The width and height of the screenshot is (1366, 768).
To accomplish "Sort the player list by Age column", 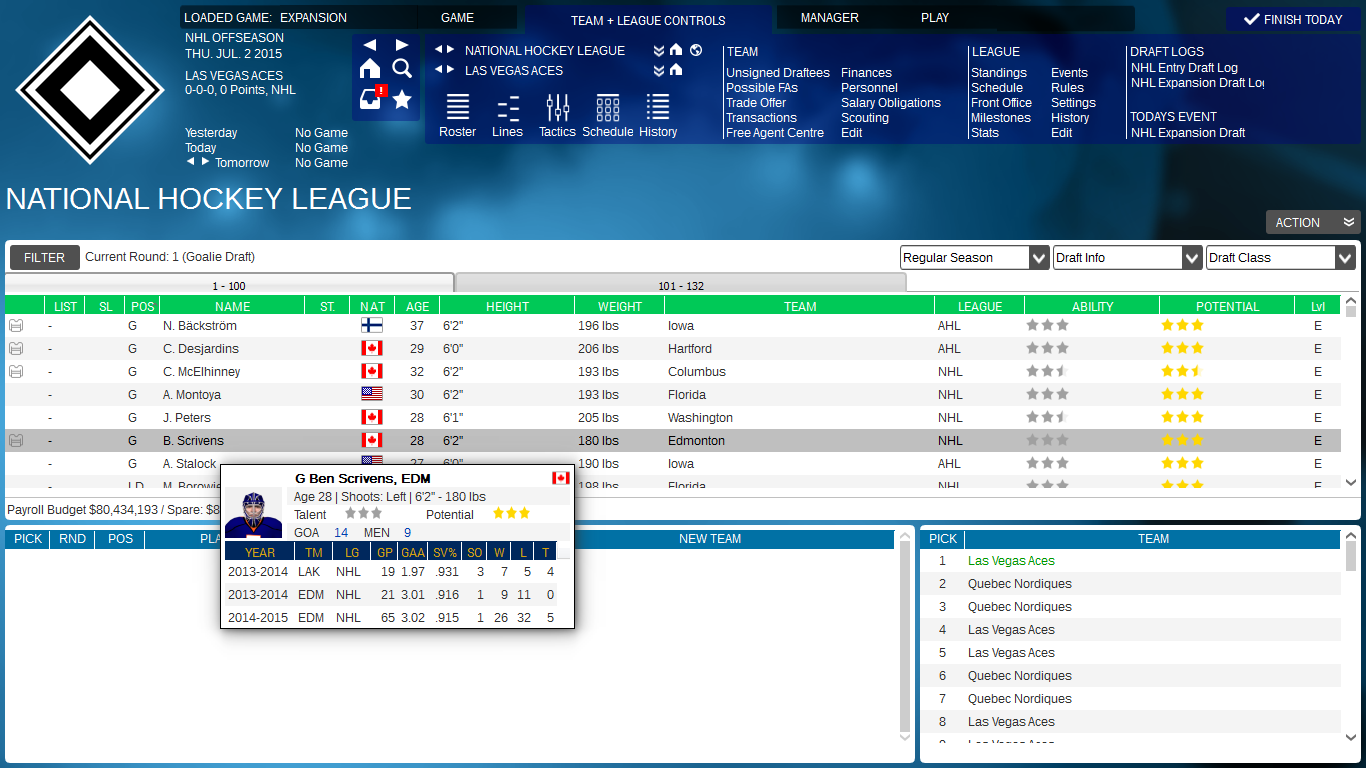I will tap(417, 306).
